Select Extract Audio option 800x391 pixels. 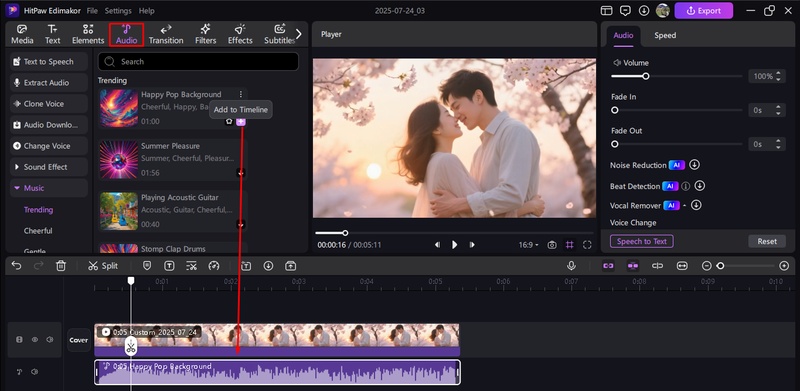49,83
